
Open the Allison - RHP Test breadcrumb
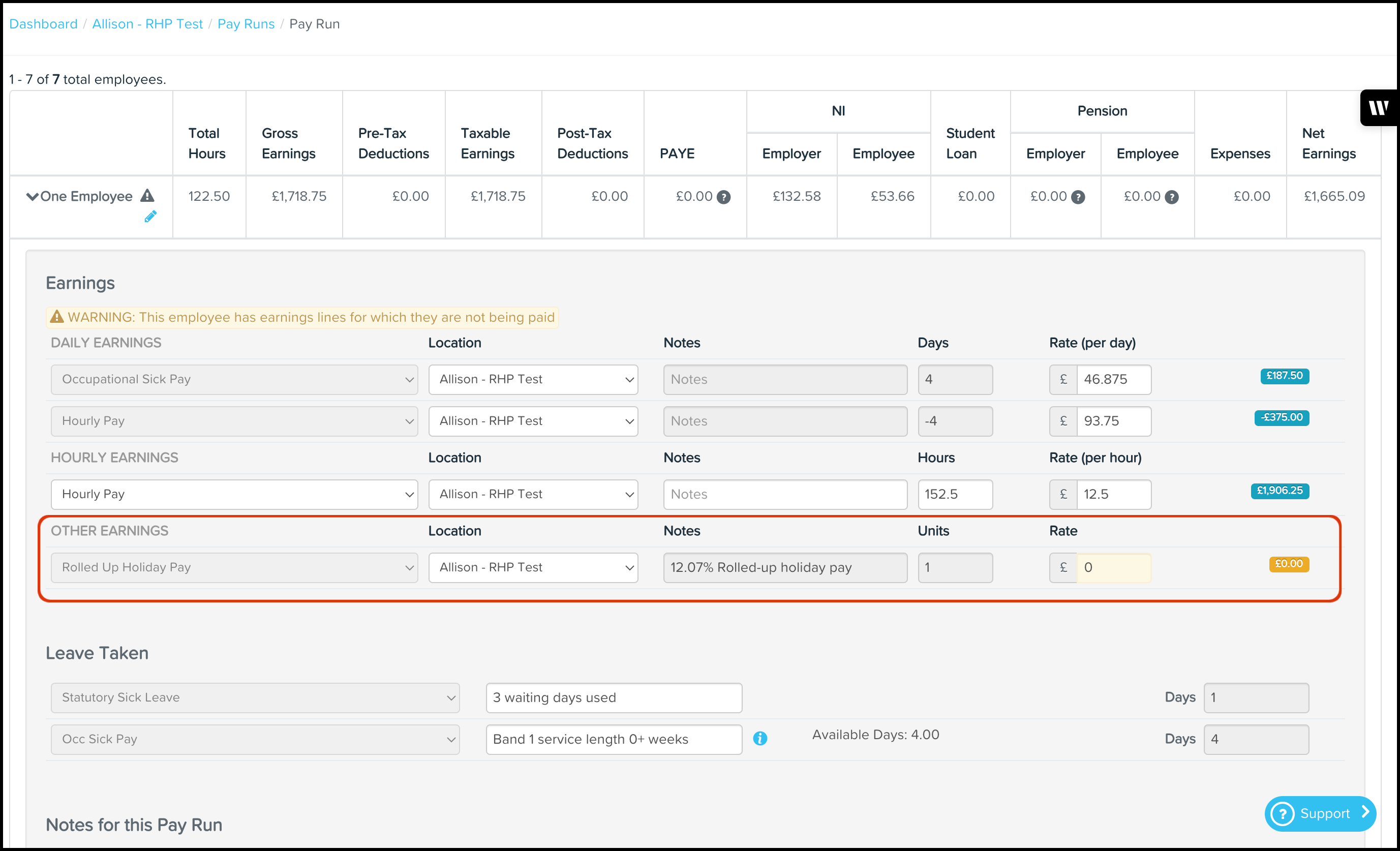147,24
